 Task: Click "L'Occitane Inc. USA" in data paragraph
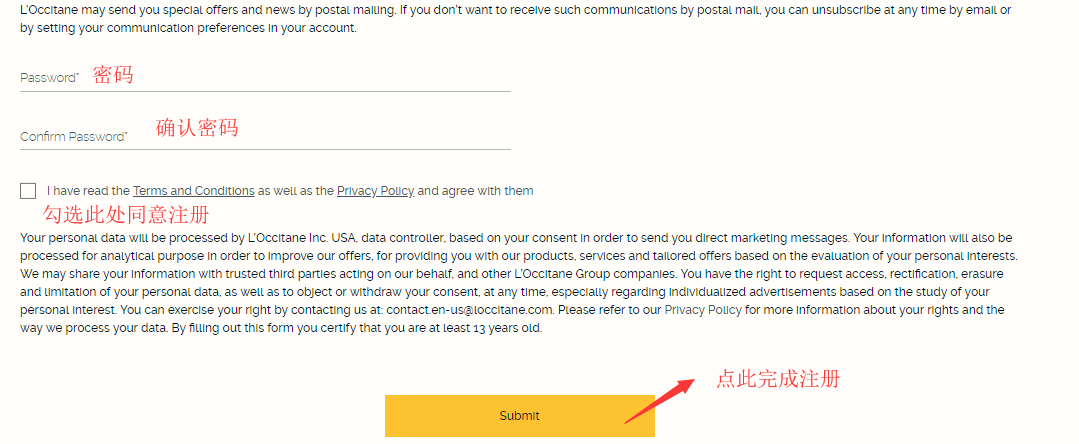301,238
